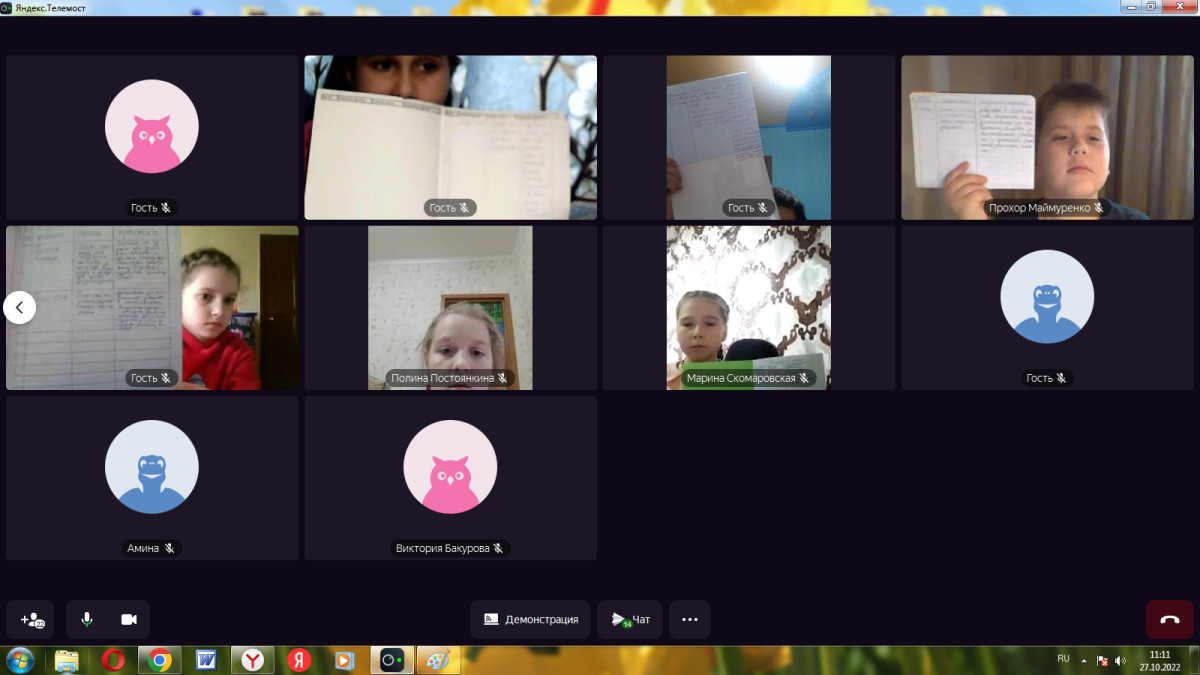Turn off the camera
Viewport: 1200px width, 675px height.
click(129, 620)
